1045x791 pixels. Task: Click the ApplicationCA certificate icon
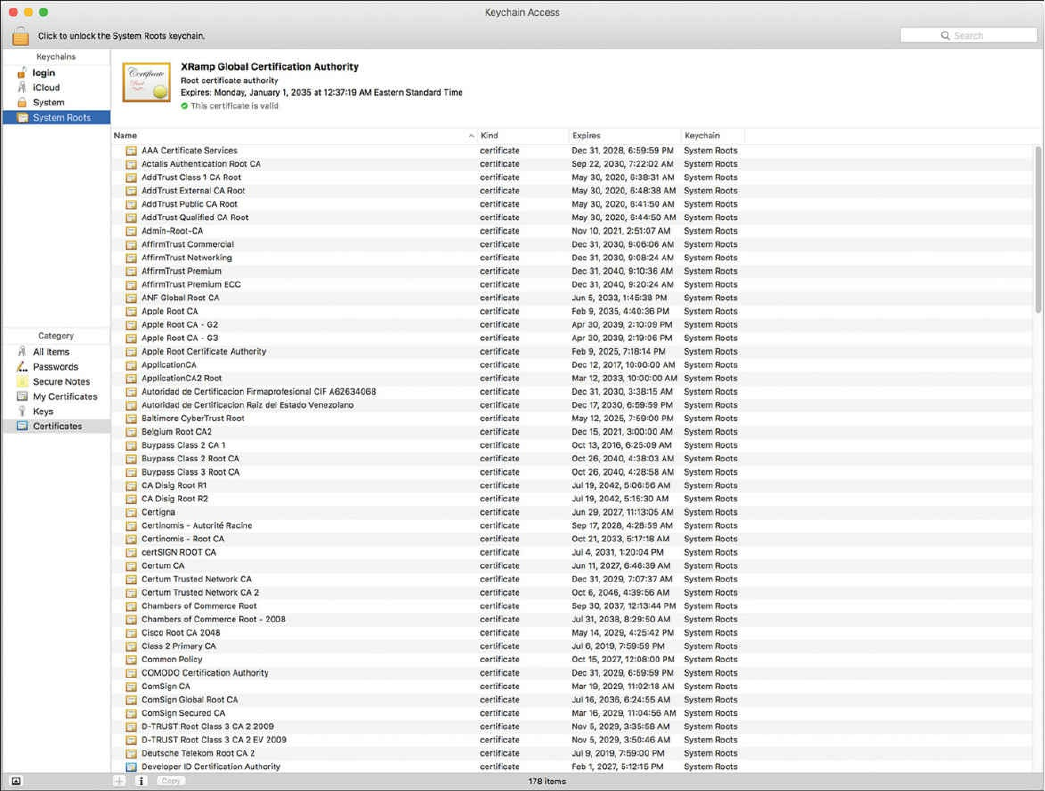[131, 365]
